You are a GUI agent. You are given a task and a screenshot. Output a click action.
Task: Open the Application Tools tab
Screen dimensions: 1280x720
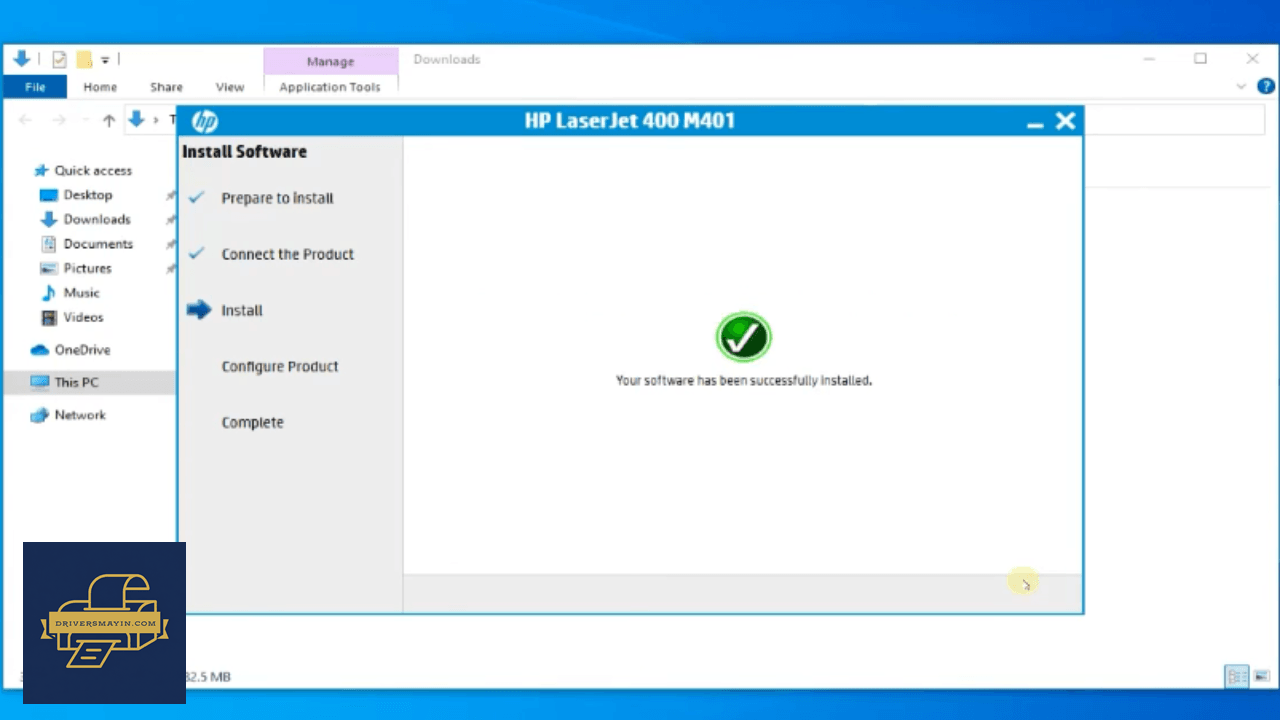(x=330, y=87)
